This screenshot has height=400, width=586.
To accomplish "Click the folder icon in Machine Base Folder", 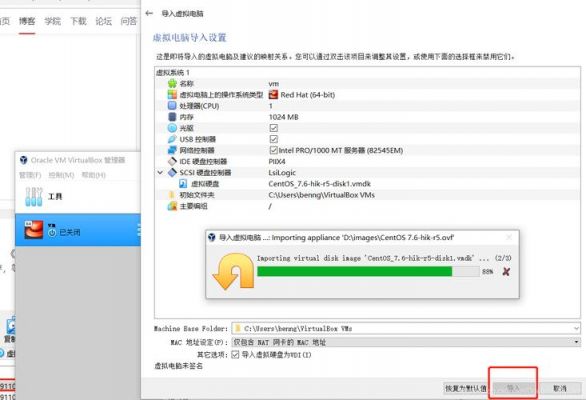I will coord(237,328).
